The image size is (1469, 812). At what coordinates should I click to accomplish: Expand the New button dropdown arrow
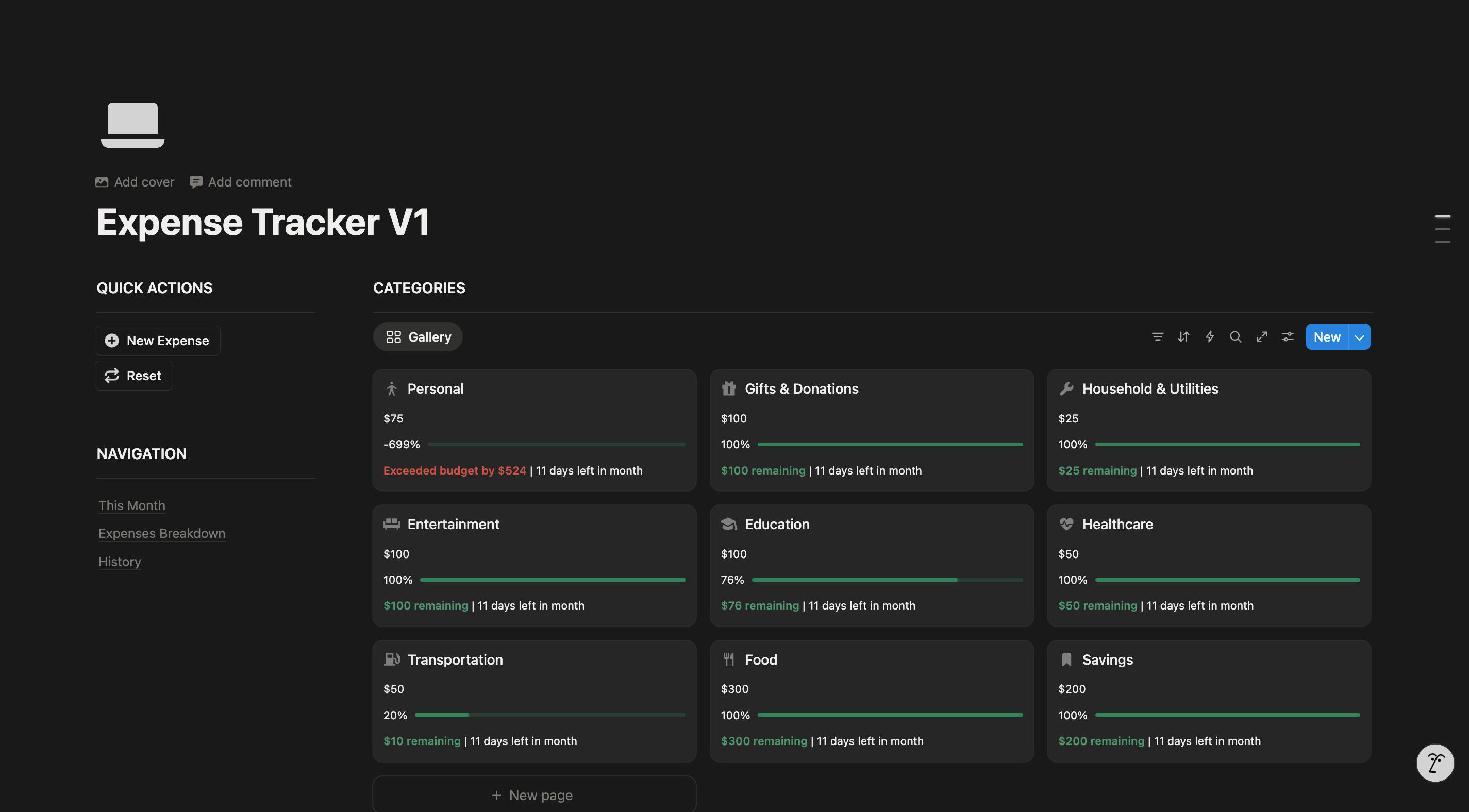tap(1360, 337)
